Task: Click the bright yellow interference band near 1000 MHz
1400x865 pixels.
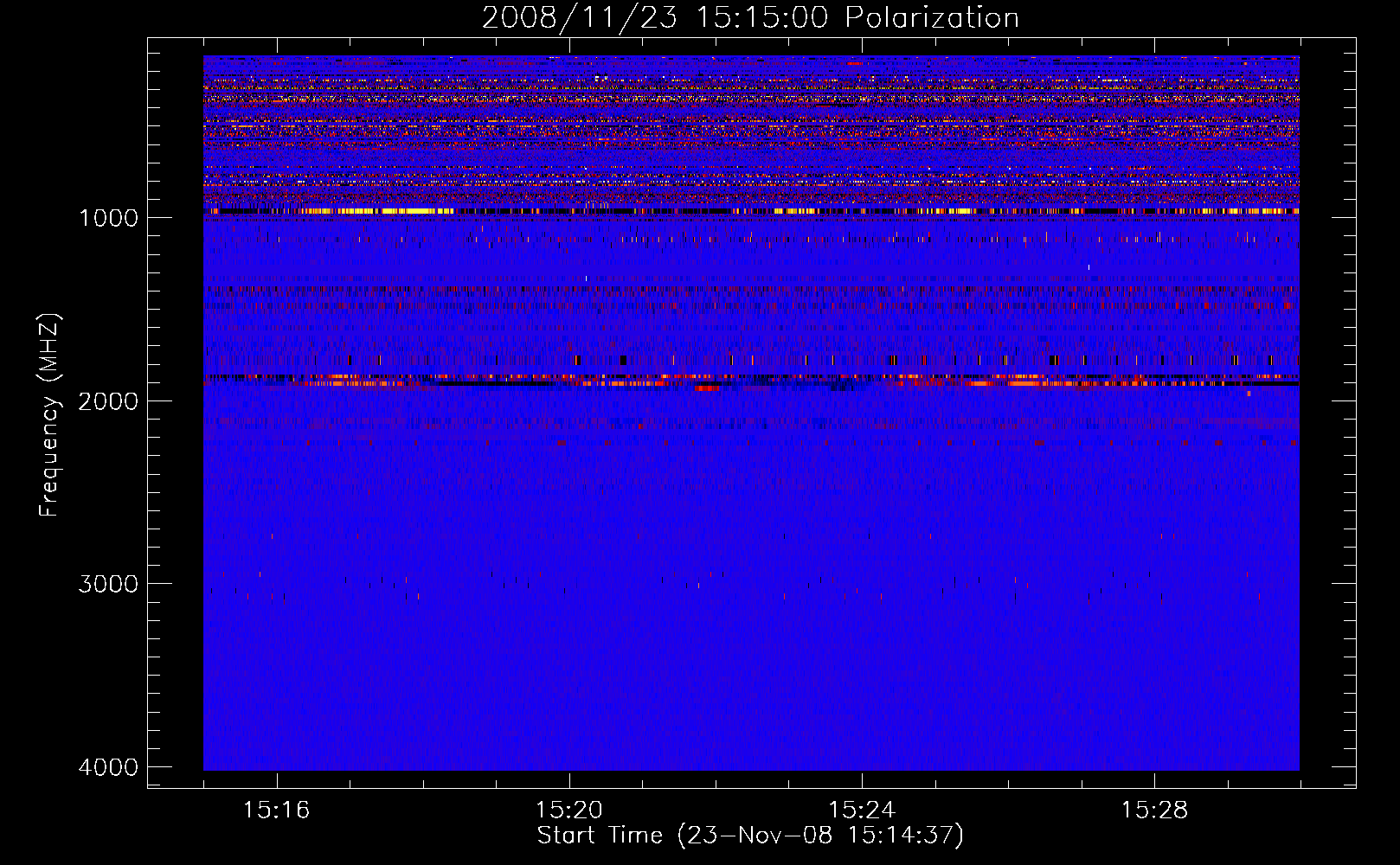Action: tap(751, 211)
